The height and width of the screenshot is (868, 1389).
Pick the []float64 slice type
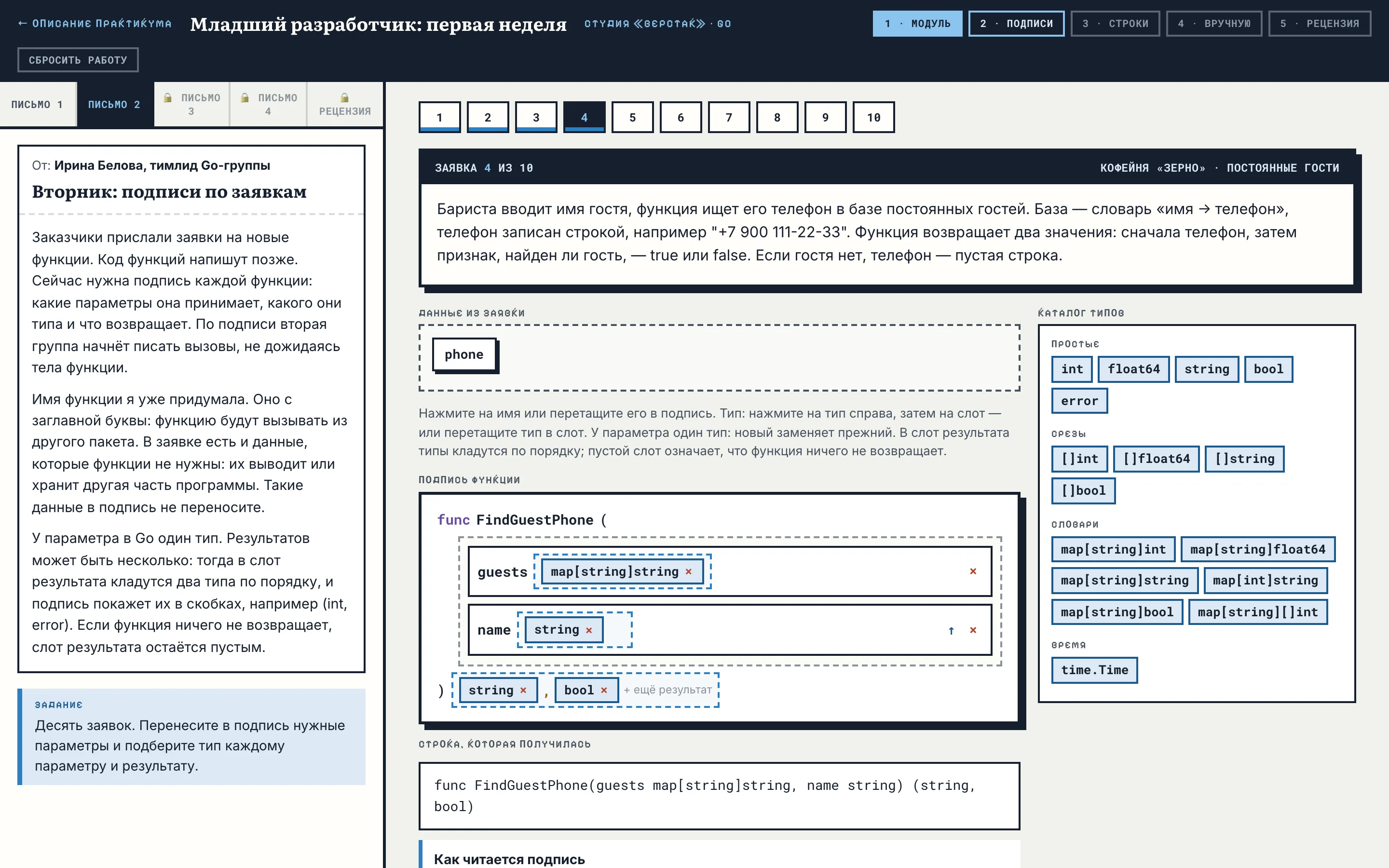tap(1157, 459)
